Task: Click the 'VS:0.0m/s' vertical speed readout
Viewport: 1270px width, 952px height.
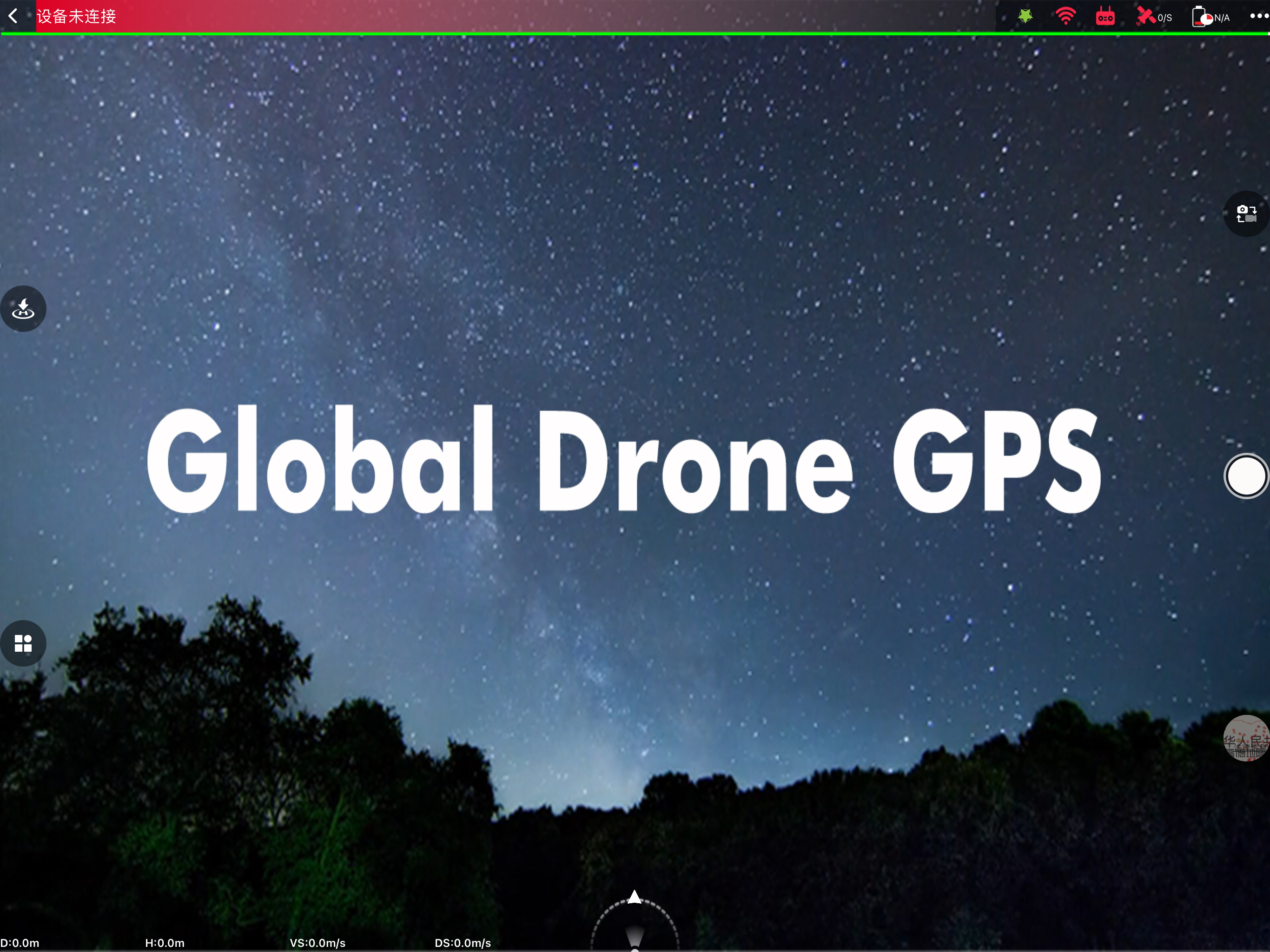Action: tap(317, 943)
